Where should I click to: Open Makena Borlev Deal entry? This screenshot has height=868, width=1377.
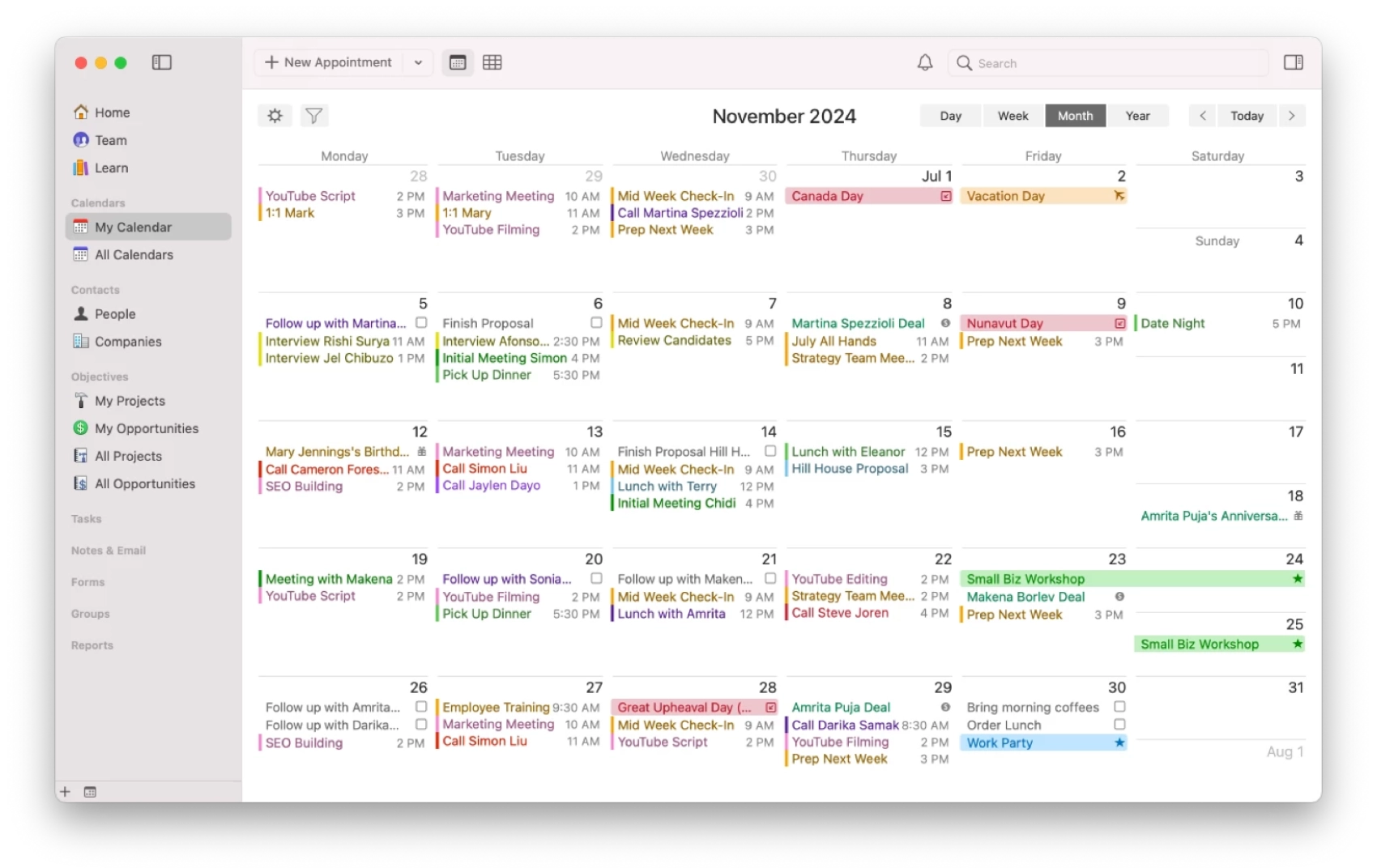pyautogui.click(x=1043, y=597)
